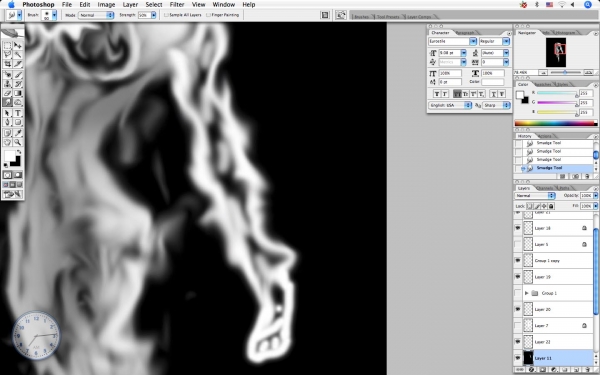
Task: Select the Type tool
Action: (18, 113)
